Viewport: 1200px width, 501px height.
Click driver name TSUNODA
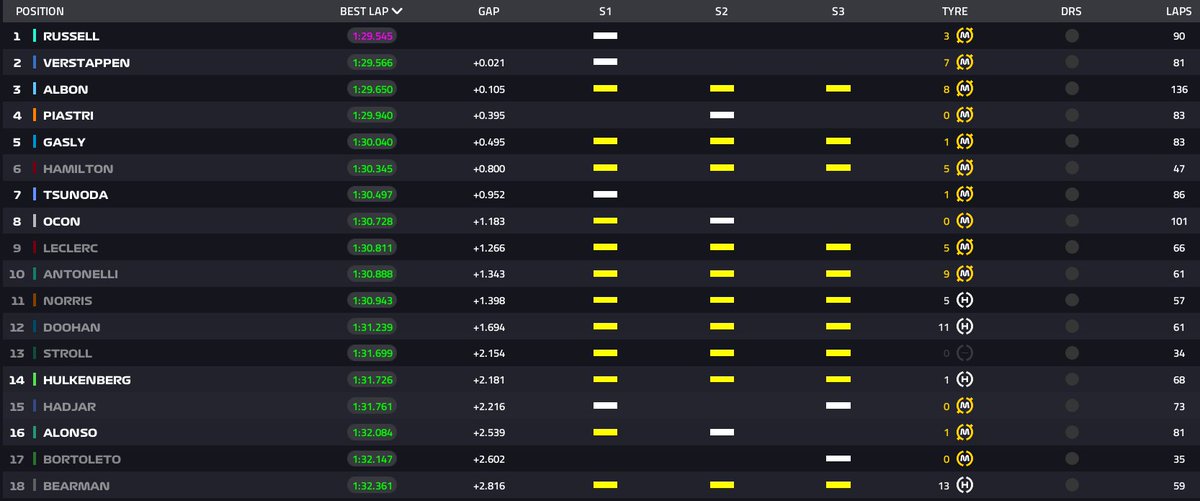coord(75,195)
